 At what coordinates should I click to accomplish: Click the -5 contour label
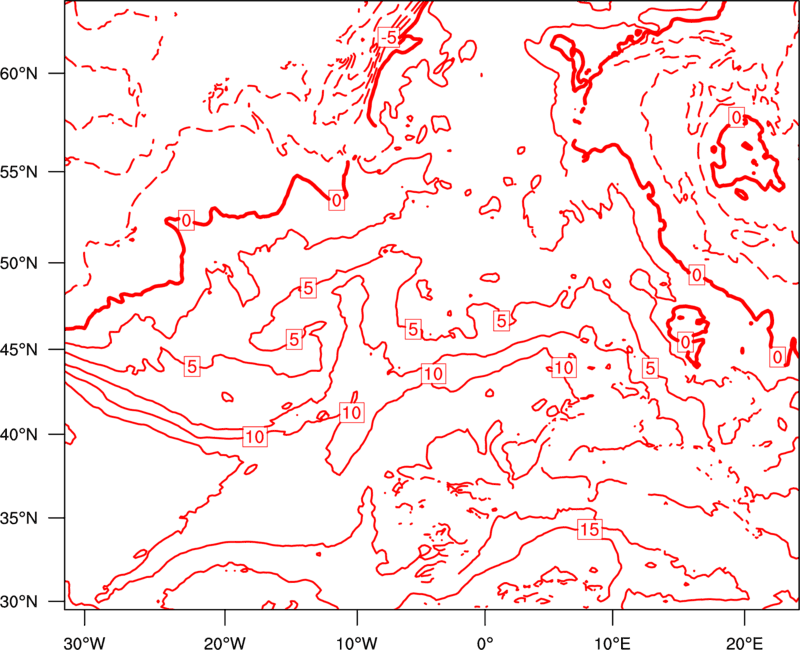pos(388,37)
